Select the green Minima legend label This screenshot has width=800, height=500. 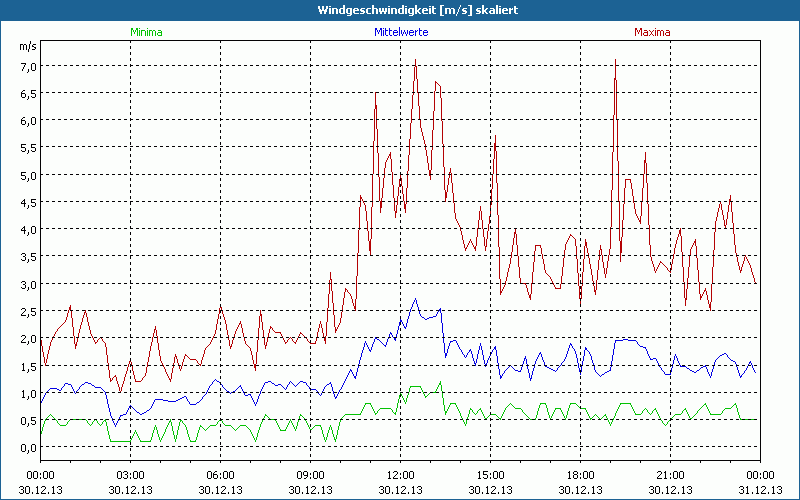[x=146, y=32]
